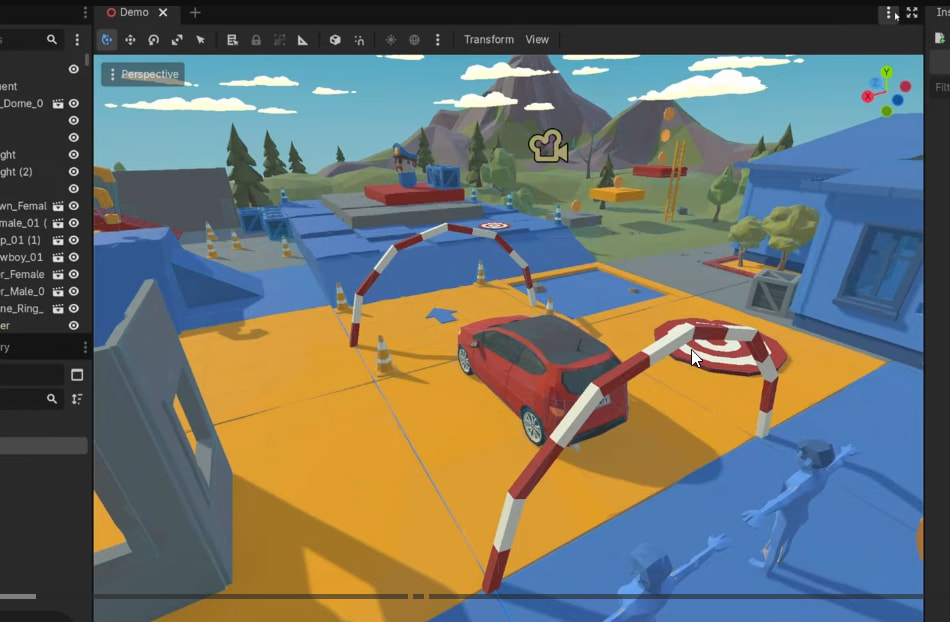Select the Move mode tool
The height and width of the screenshot is (622, 950).
coord(130,40)
